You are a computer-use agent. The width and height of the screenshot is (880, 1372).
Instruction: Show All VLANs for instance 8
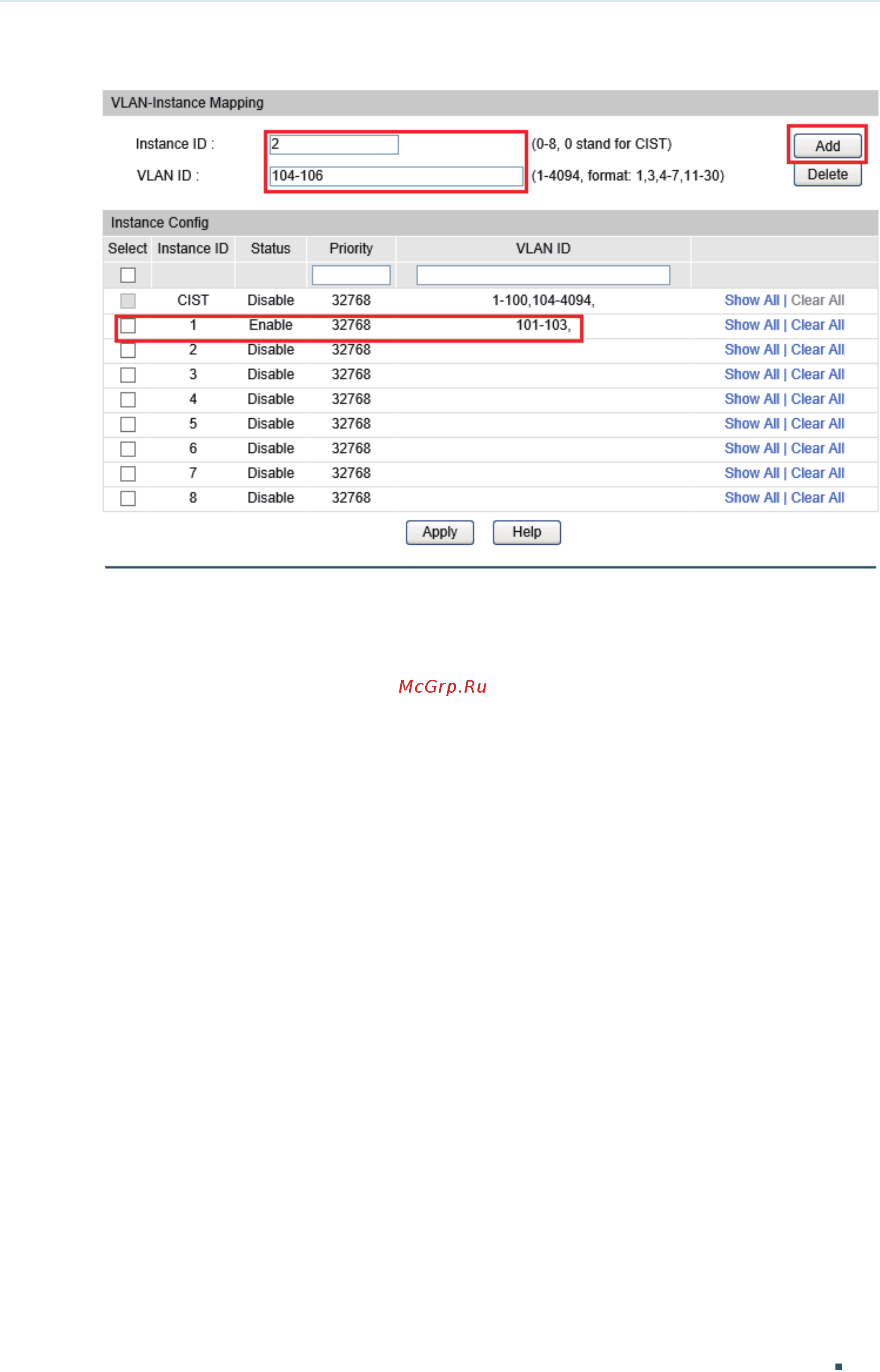pos(752,497)
